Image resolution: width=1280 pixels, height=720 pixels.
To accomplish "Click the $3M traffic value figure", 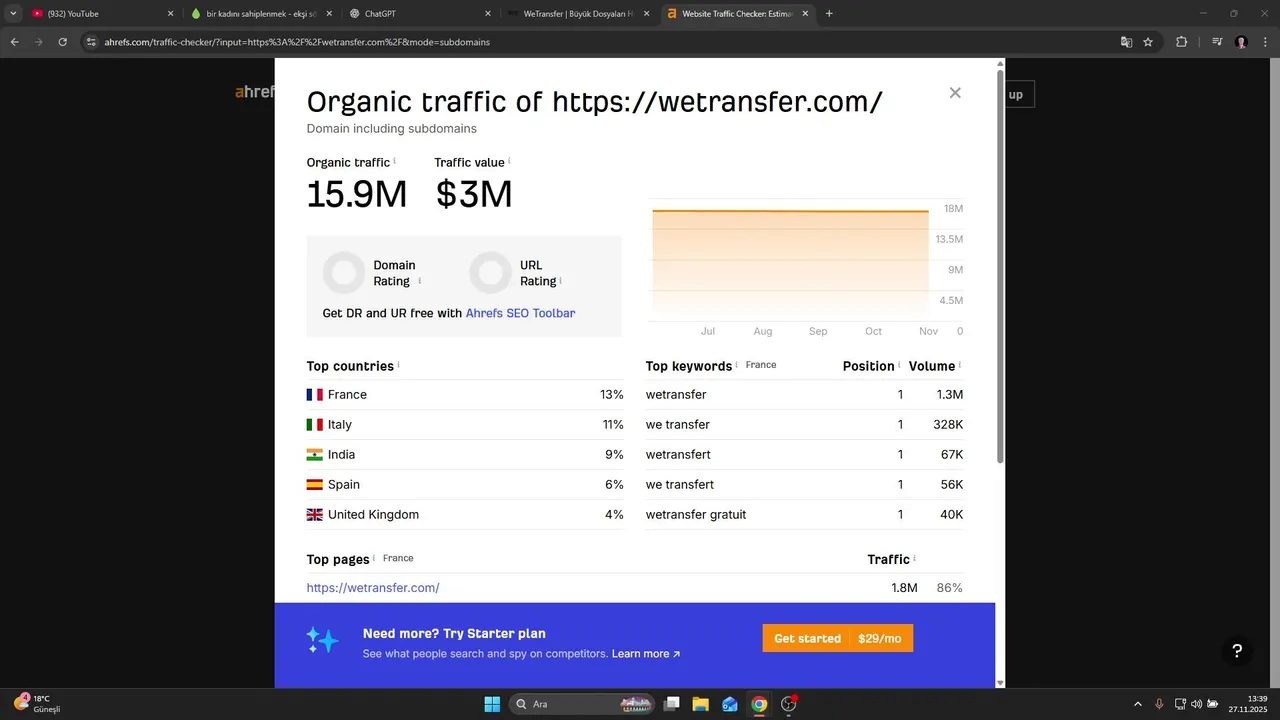I will click(x=474, y=195).
